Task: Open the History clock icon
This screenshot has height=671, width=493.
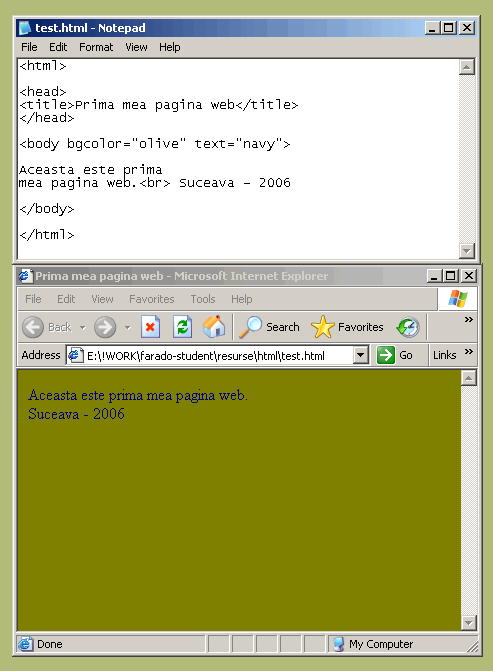Action: click(x=408, y=327)
